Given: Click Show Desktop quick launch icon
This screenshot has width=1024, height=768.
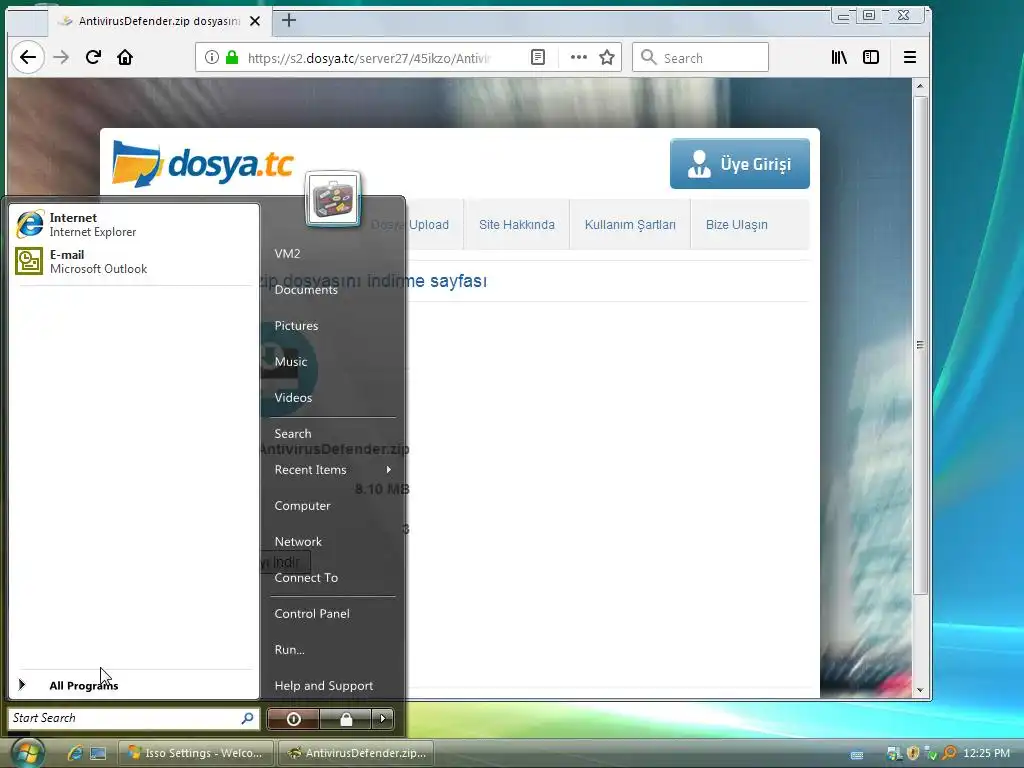Looking at the screenshot, I should tap(98, 753).
